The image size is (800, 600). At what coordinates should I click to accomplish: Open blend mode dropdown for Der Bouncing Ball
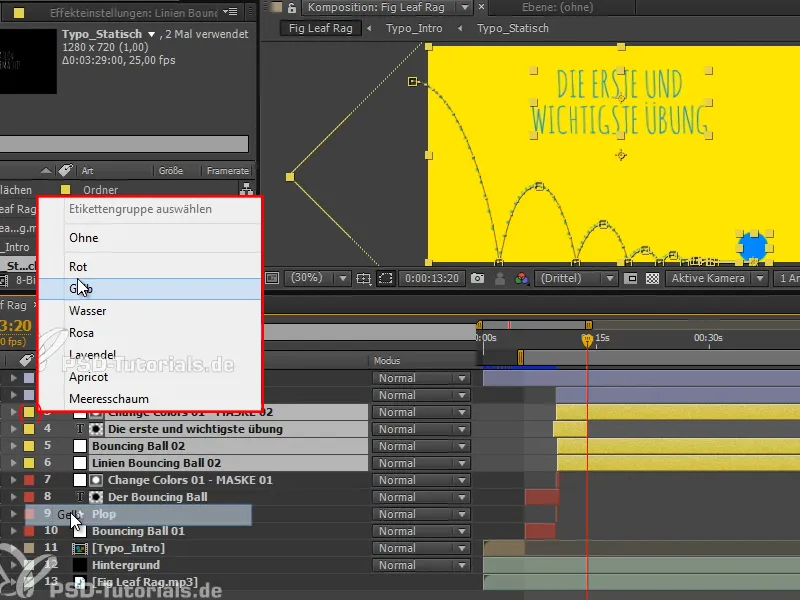click(421, 497)
